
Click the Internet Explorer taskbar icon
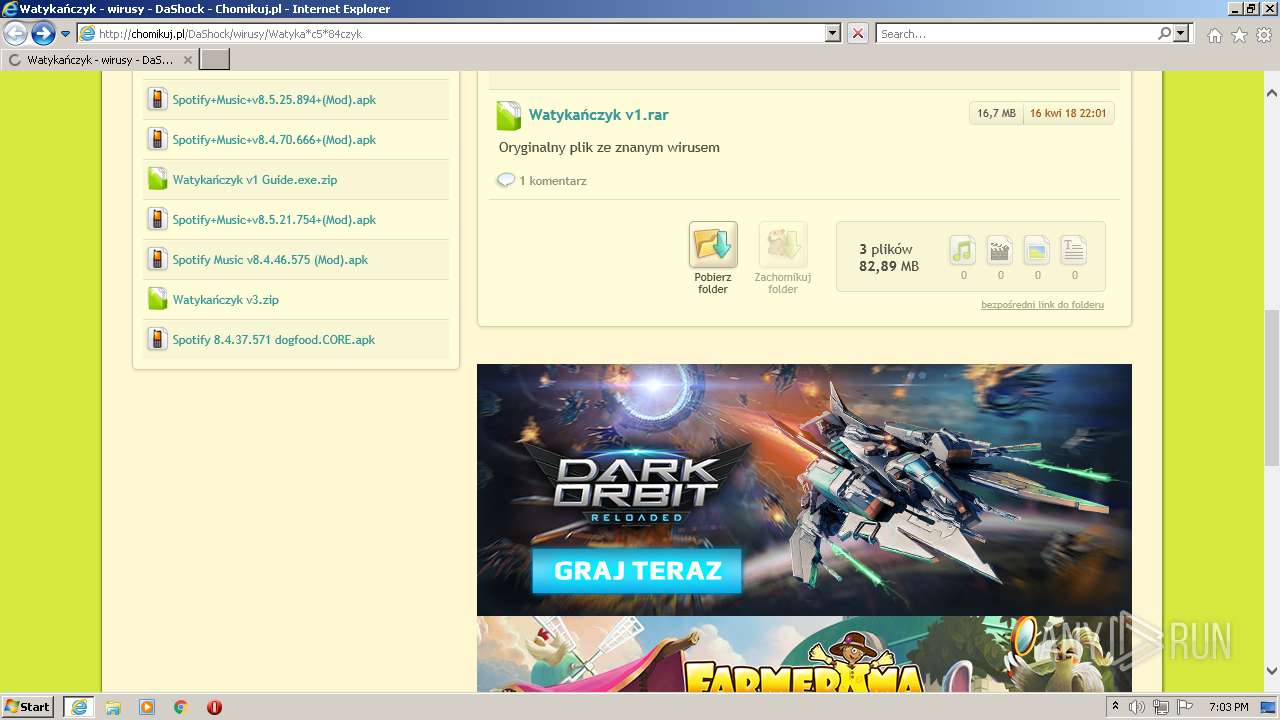click(78, 707)
